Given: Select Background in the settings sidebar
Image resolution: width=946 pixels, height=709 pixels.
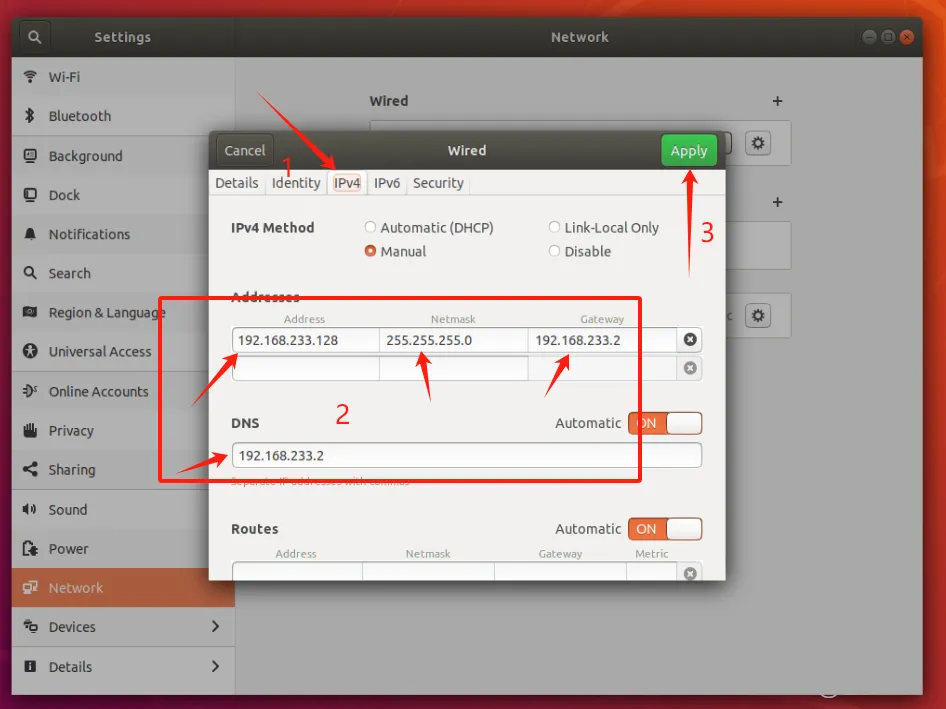Looking at the screenshot, I should click(x=122, y=156).
